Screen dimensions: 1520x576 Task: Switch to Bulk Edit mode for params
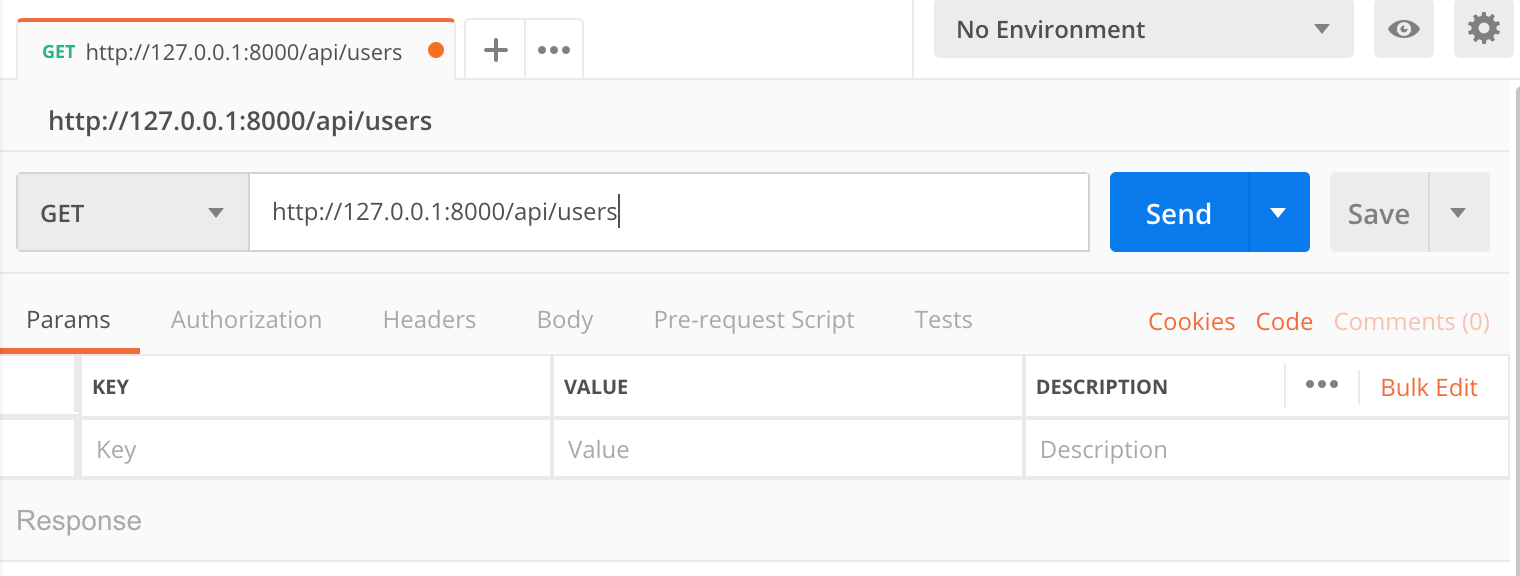[1429, 387]
